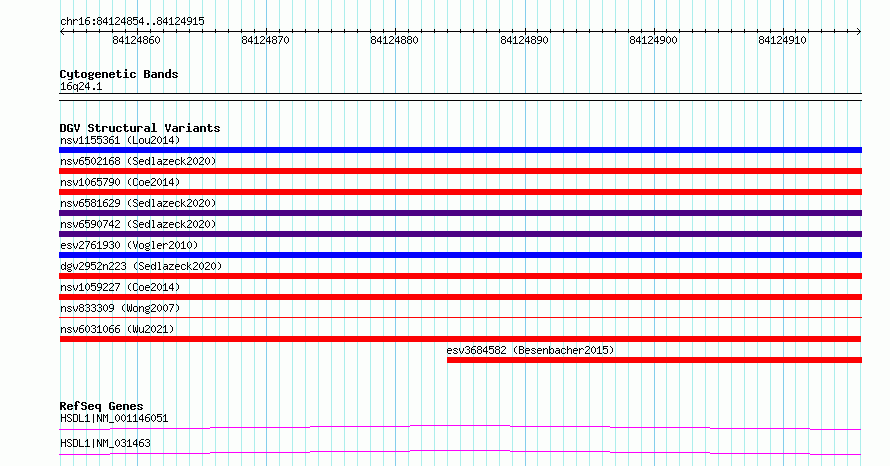This screenshot has width=890, height=466.
Task: Select the HSDL1|NM_001146051 transcript label
Action: coord(114,418)
